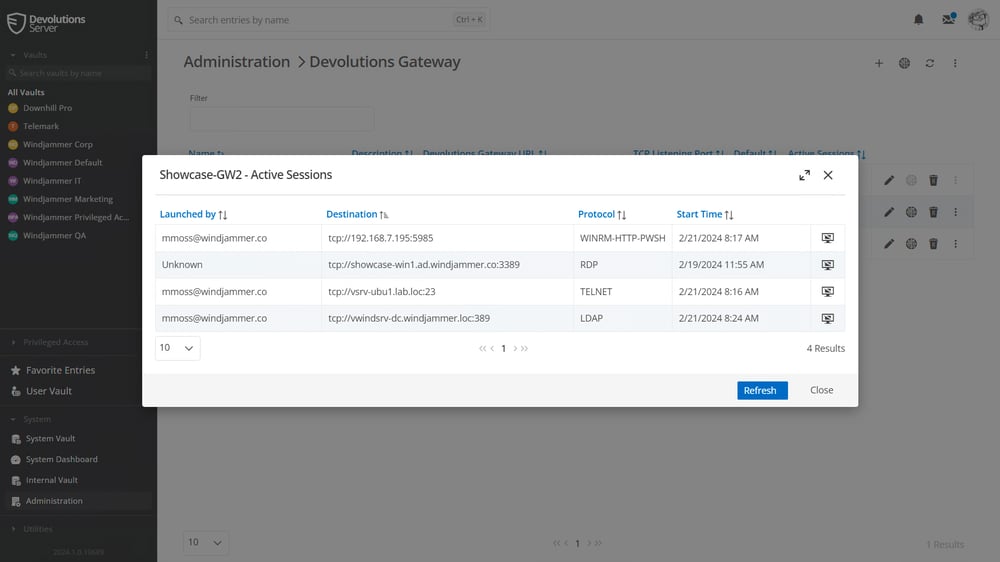Open the background page rows-per-page dropdown

tap(205, 542)
